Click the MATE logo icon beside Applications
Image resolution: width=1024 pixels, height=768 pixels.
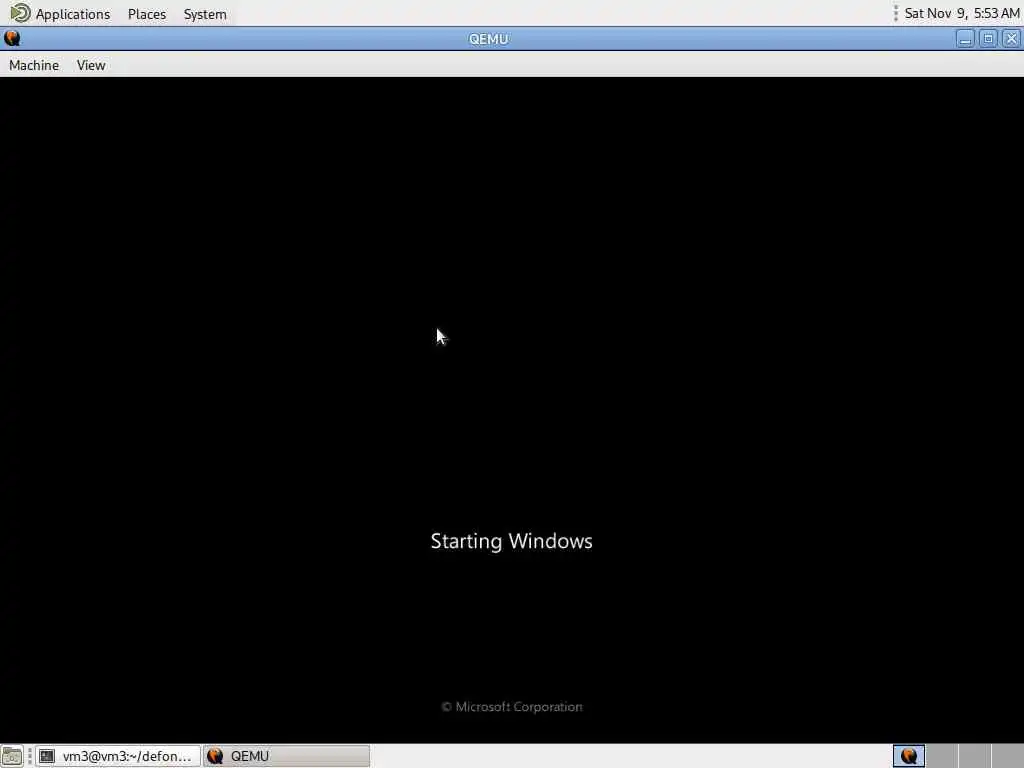tap(20, 13)
